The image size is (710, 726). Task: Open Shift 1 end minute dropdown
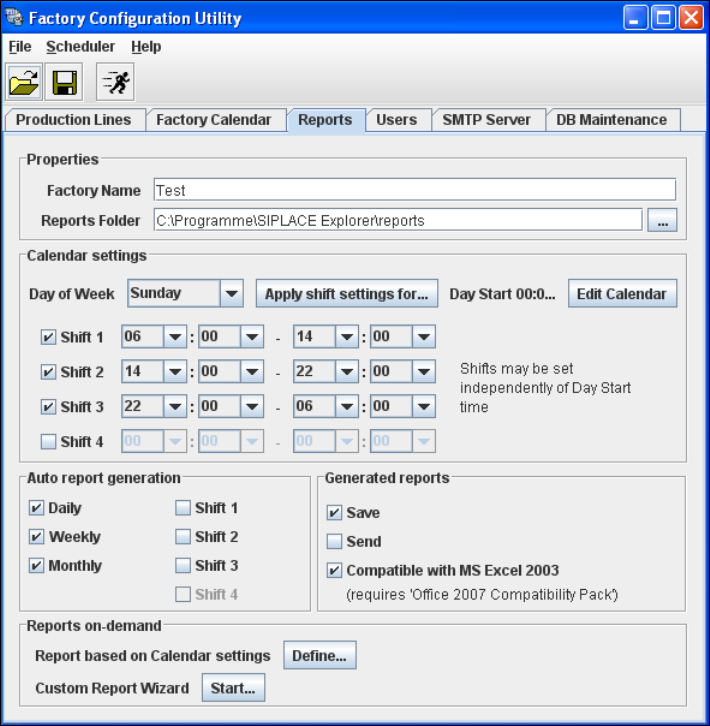[x=402, y=337]
